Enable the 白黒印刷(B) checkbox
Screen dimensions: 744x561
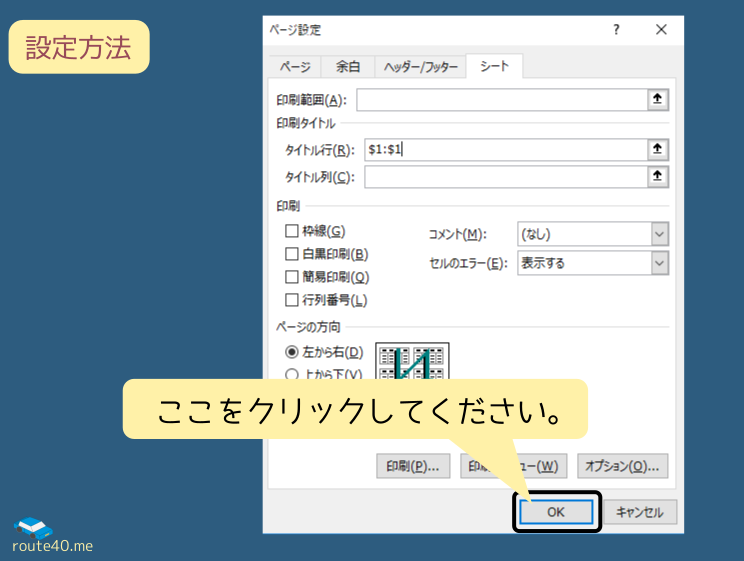[291, 254]
